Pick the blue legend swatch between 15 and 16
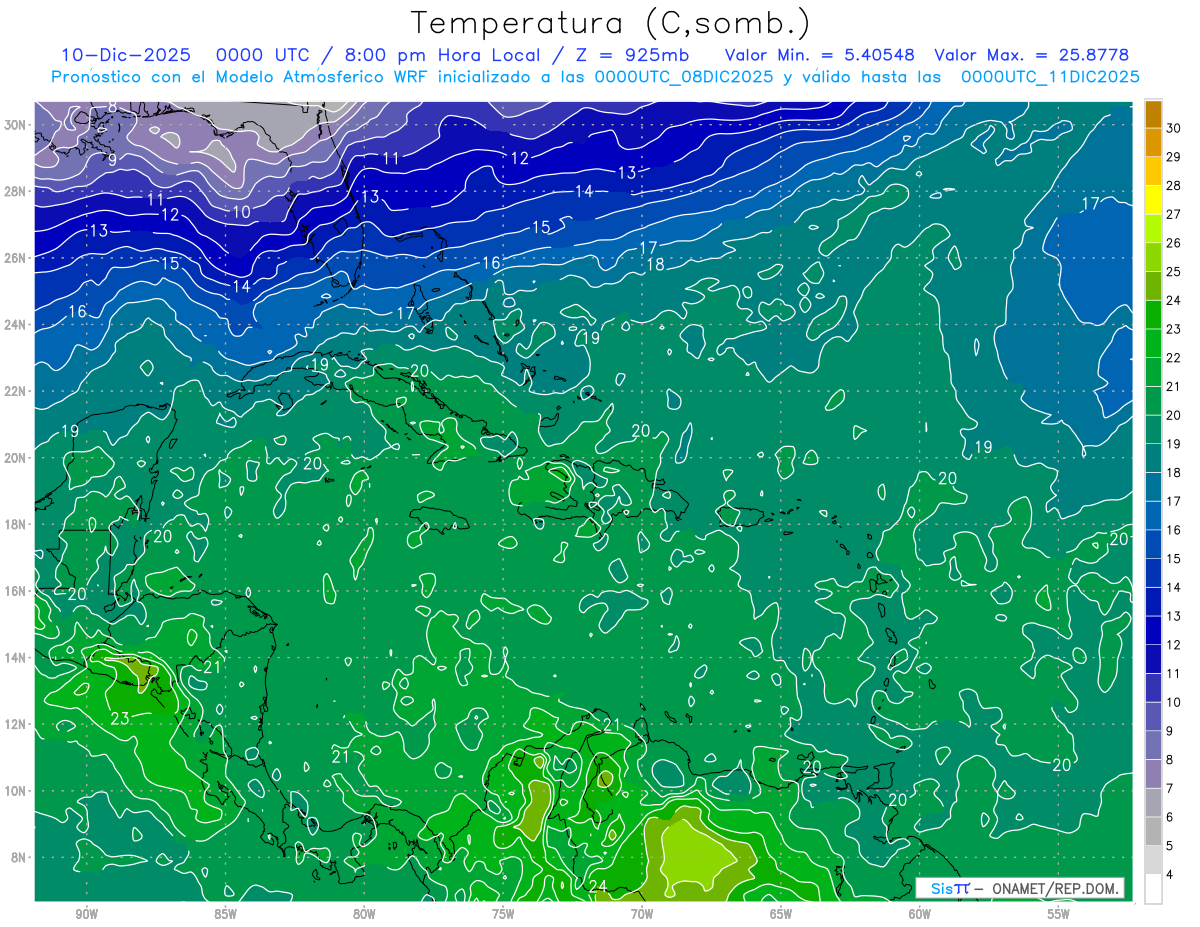1200x927 pixels. [1153, 544]
